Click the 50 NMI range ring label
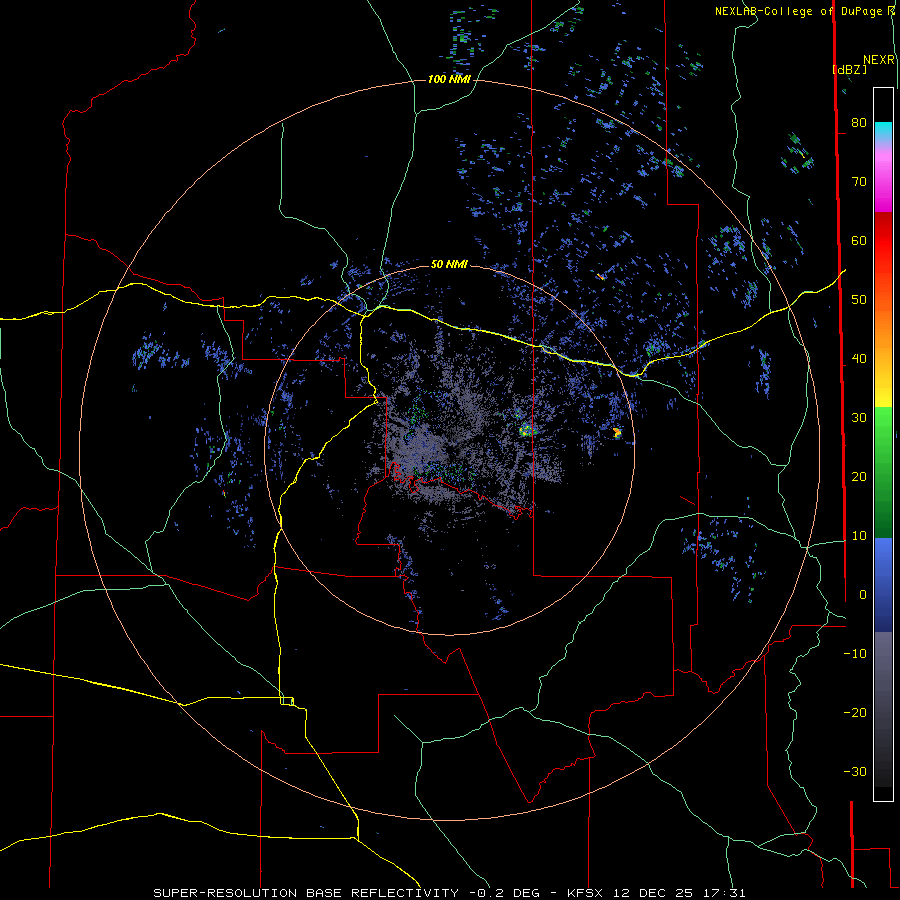 449,265
